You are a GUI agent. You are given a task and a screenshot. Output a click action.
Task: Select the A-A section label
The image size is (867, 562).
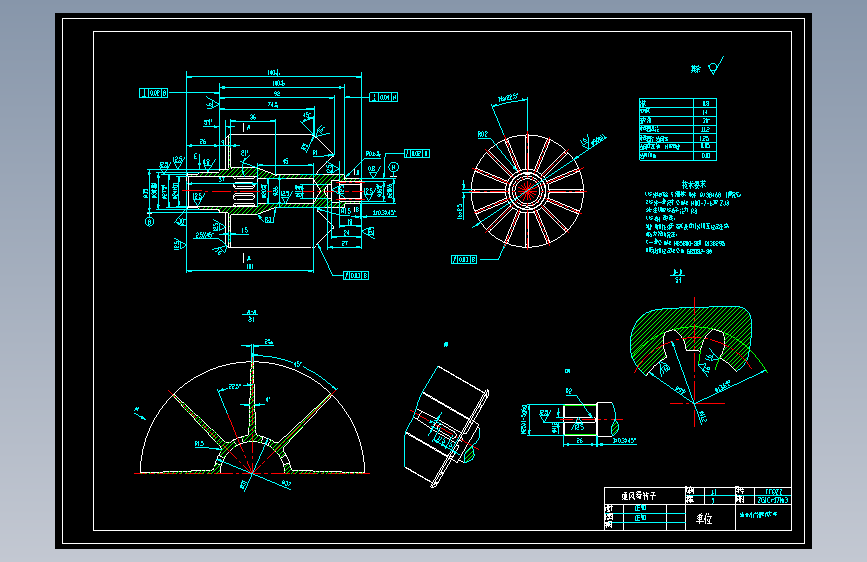[251, 315]
